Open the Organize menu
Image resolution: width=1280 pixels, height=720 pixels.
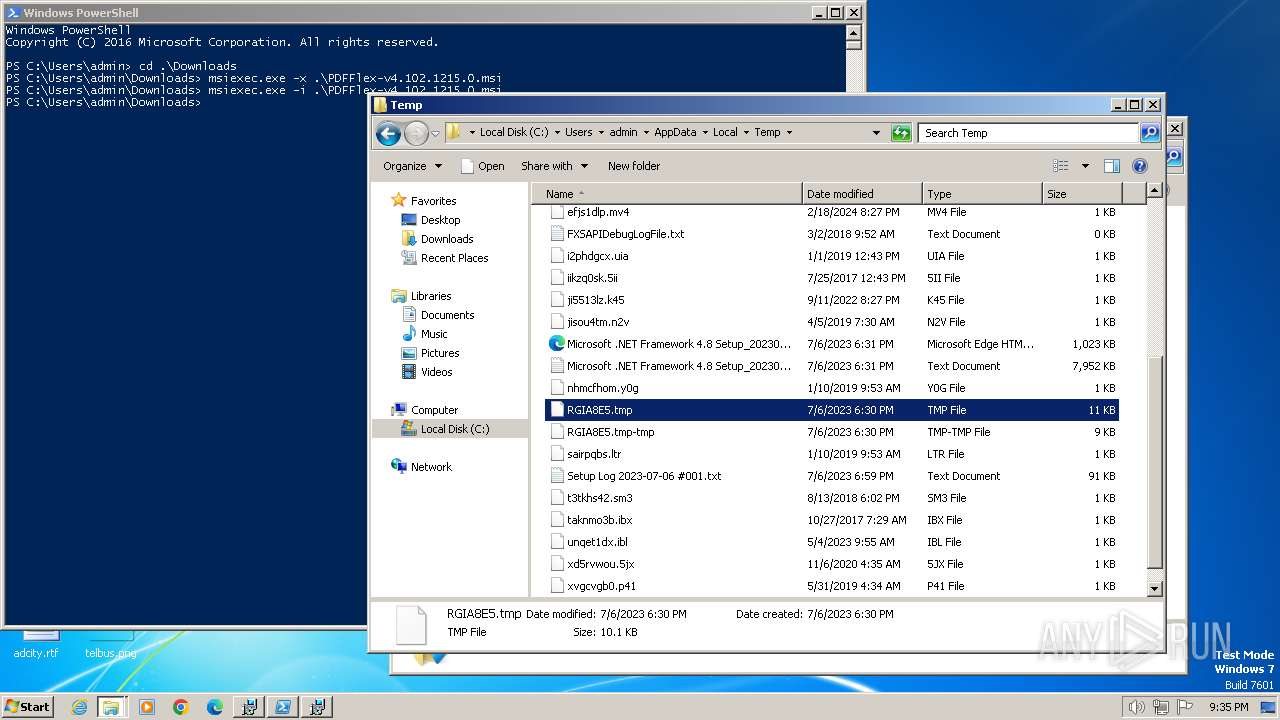point(412,166)
